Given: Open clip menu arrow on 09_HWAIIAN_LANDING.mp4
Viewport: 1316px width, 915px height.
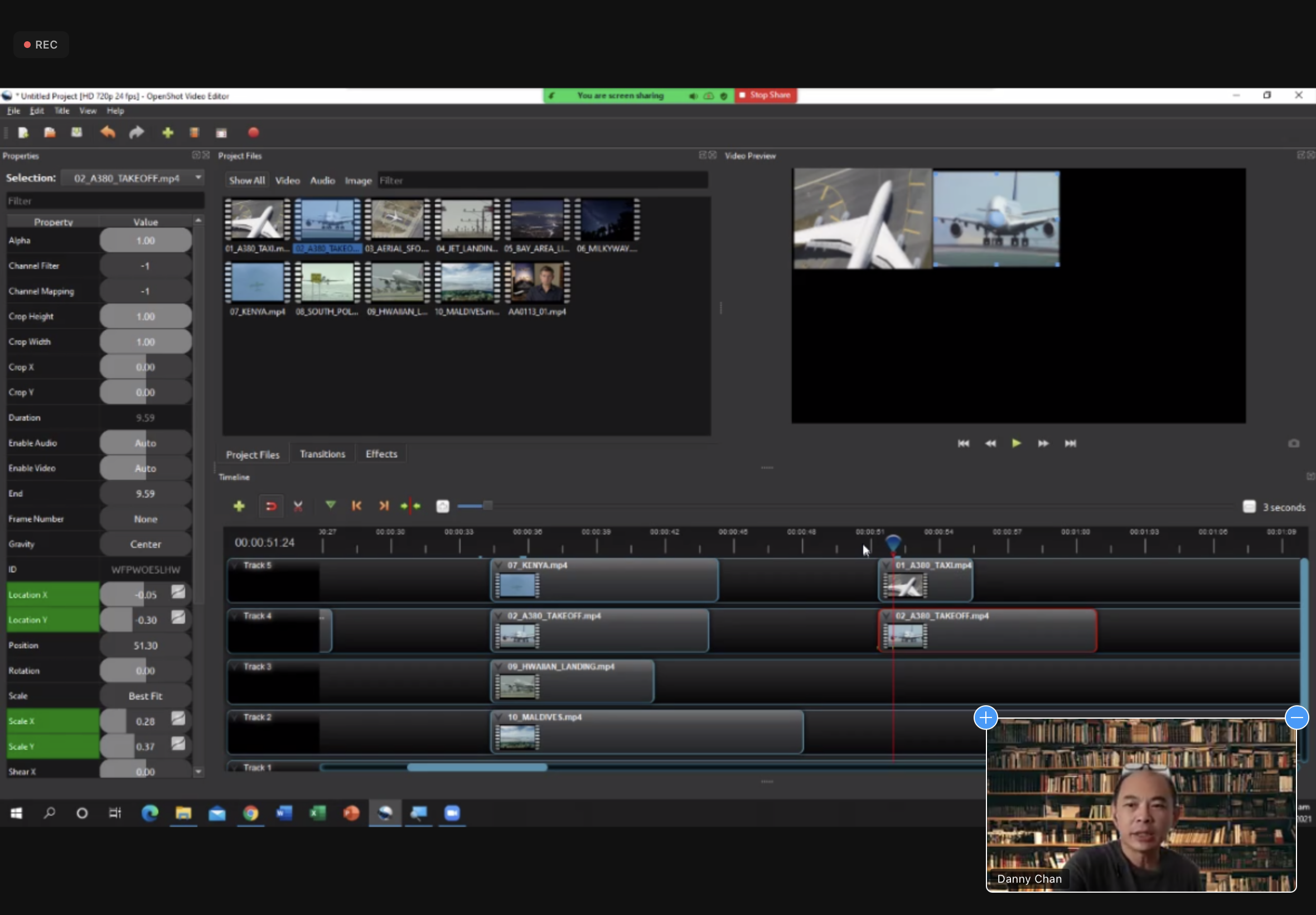Looking at the screenshot, I should coord(499,667).
